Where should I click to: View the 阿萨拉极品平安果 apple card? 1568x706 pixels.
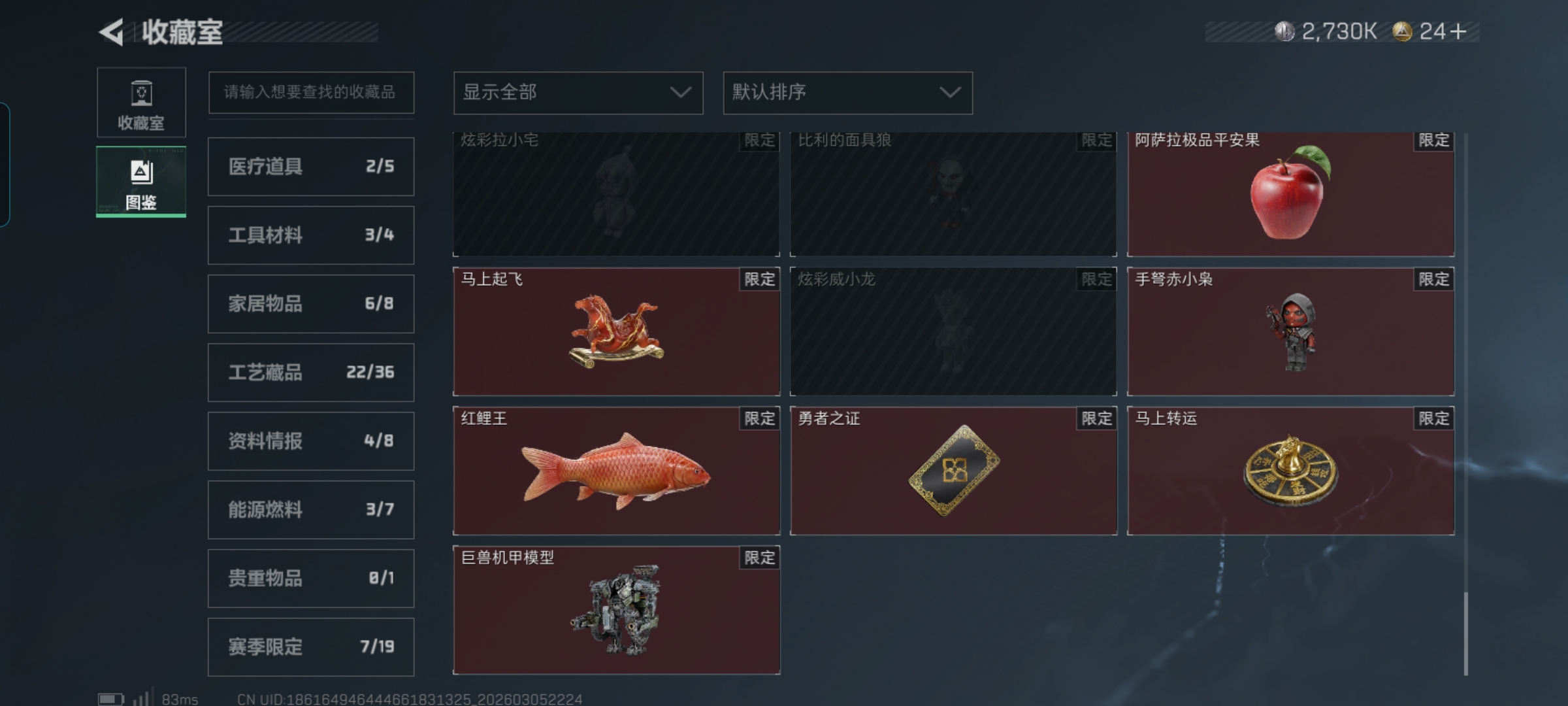1291,194
